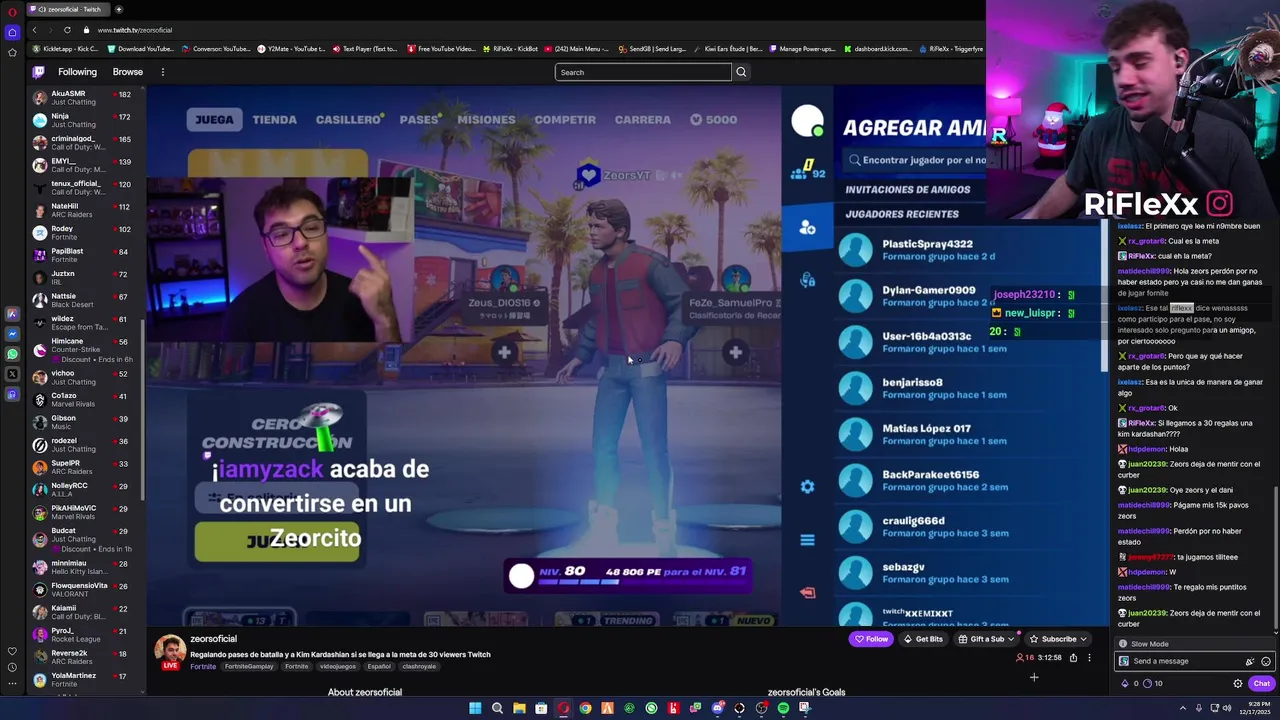Image resolution: width=1280 pixels, height=720 pixels.
Task: Open the Y2Mate bookmark
Action: 291,49
